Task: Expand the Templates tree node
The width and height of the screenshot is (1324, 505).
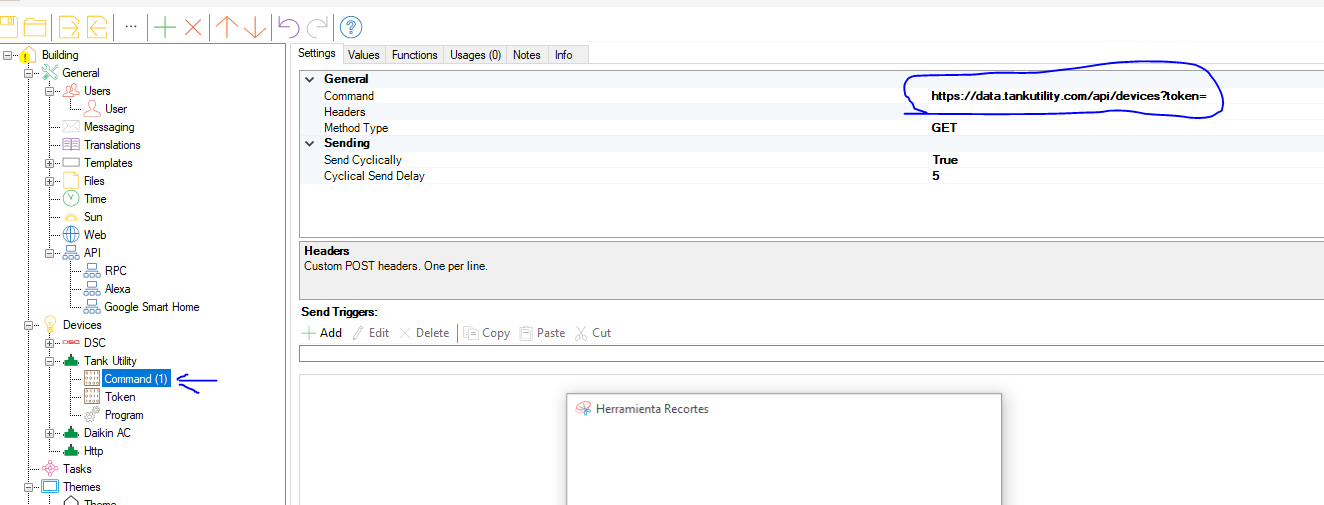Action: click(50, 163)
